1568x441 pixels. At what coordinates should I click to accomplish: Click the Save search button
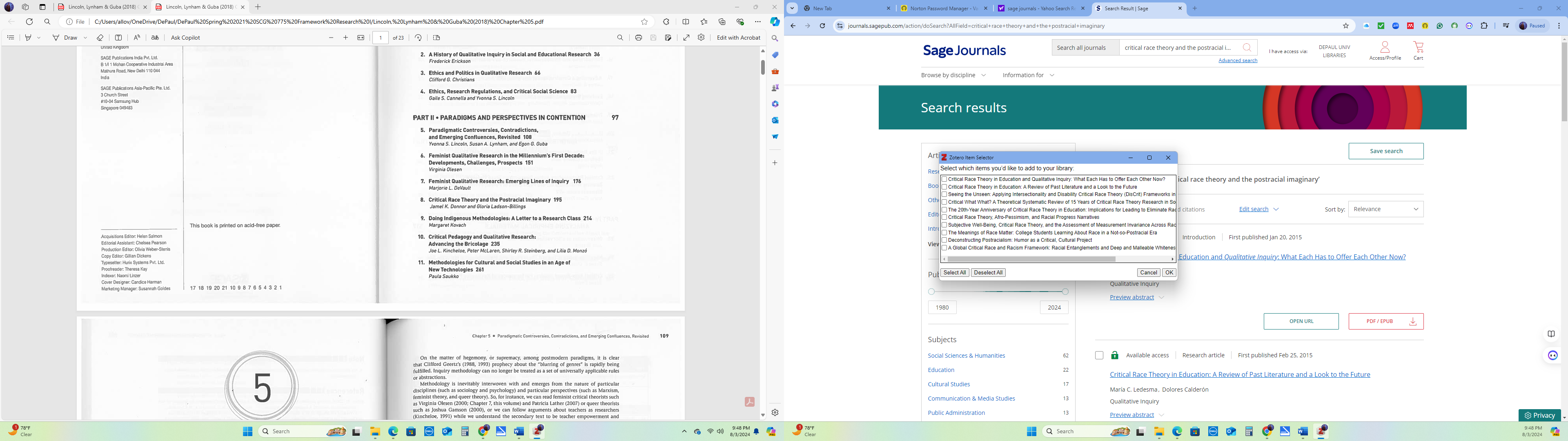[1385, 151]
